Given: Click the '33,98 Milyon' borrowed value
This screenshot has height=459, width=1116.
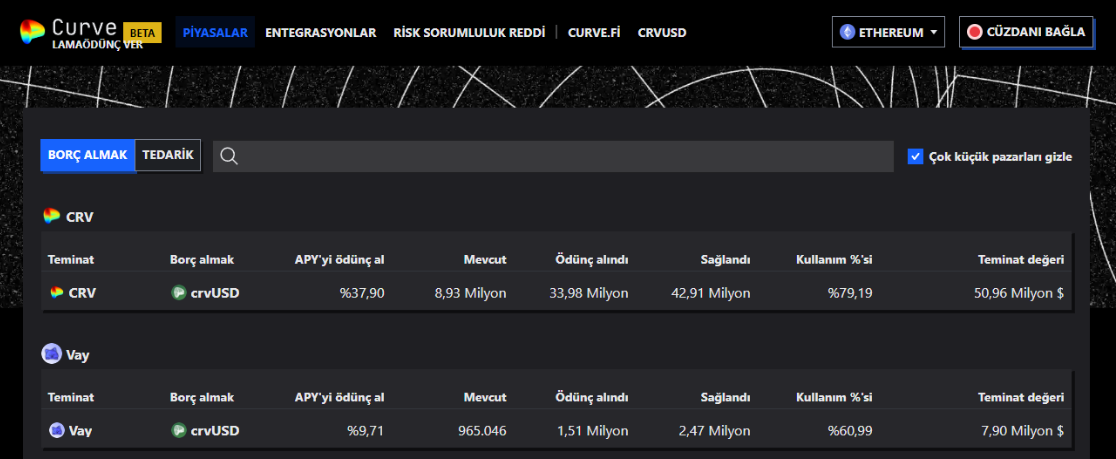Looking at the screenshot, I should point(589,292).
